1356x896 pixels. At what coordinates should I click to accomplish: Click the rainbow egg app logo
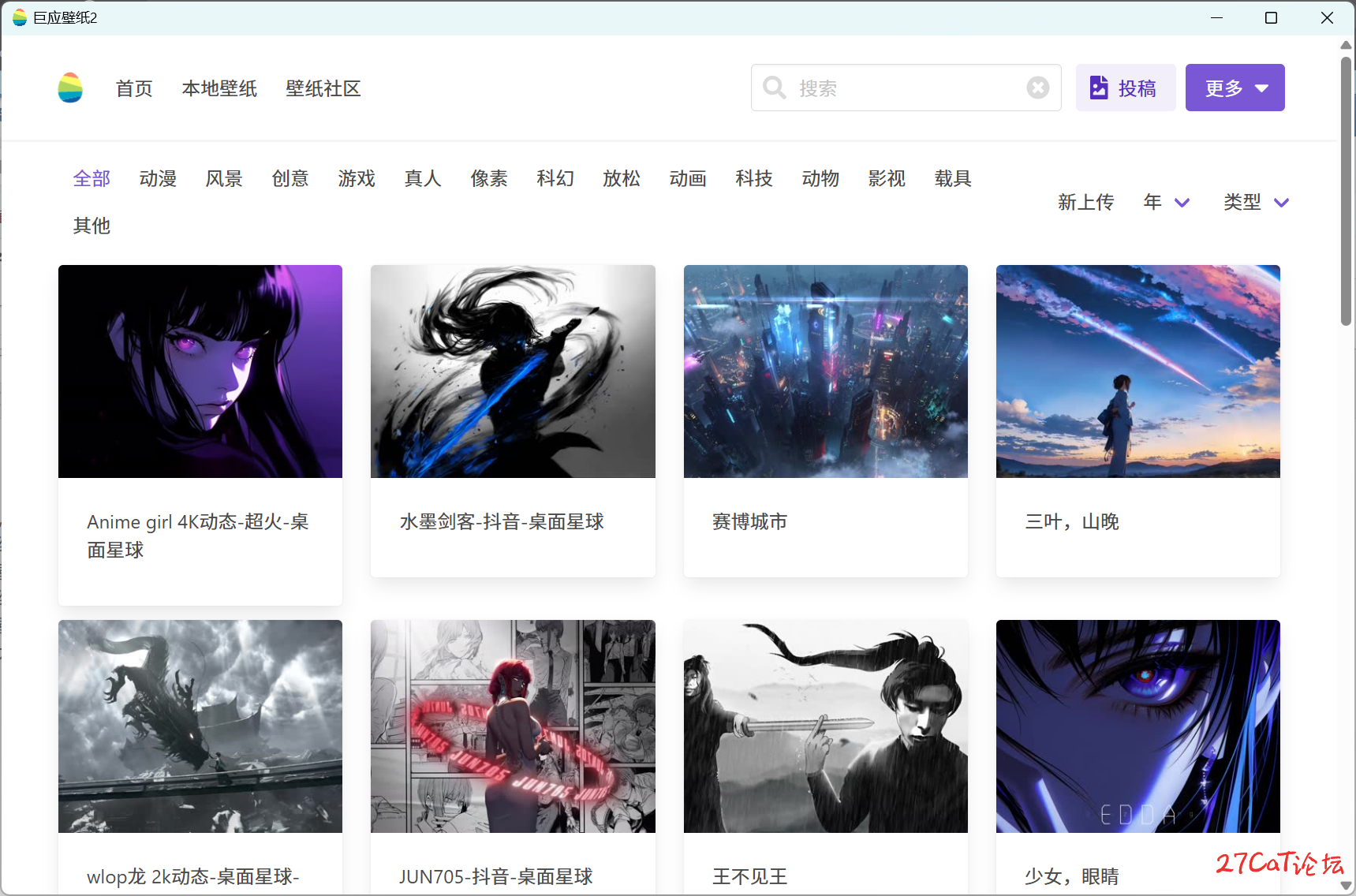point(70,88)
